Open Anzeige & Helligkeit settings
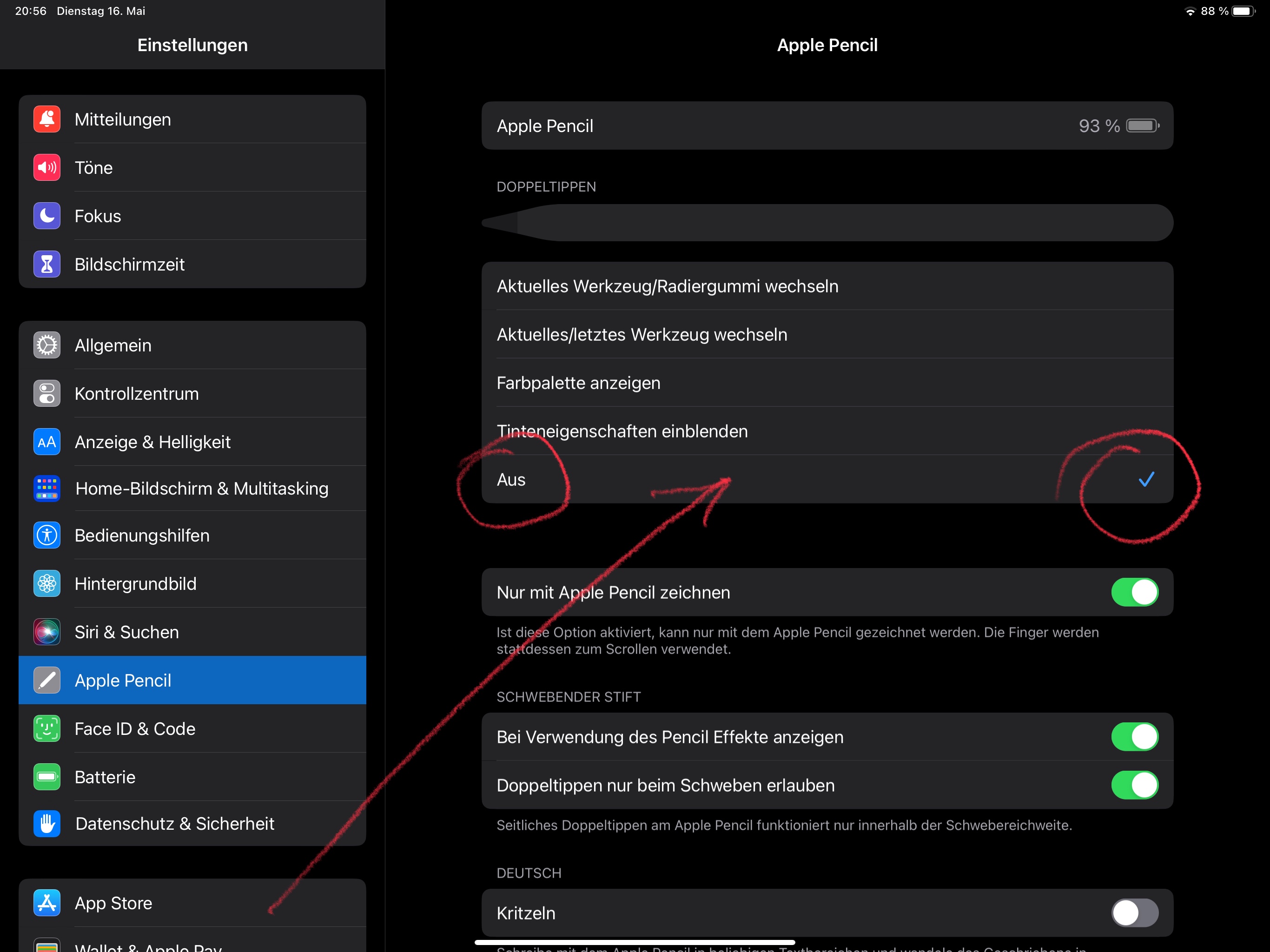The image size is (1270, 952). tap(152, 442)
